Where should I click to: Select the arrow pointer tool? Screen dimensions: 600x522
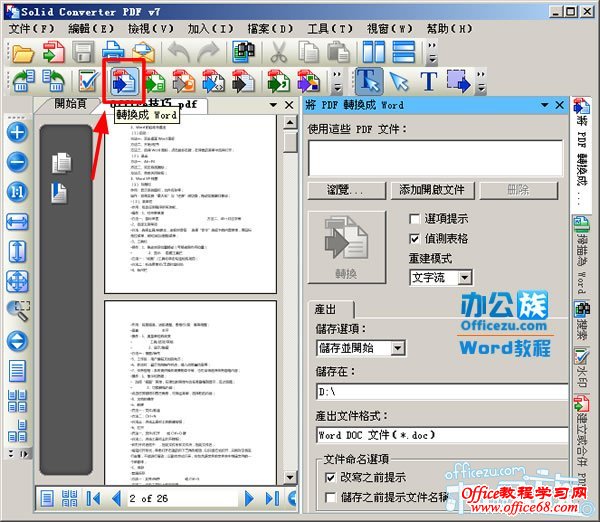(399, 81)
